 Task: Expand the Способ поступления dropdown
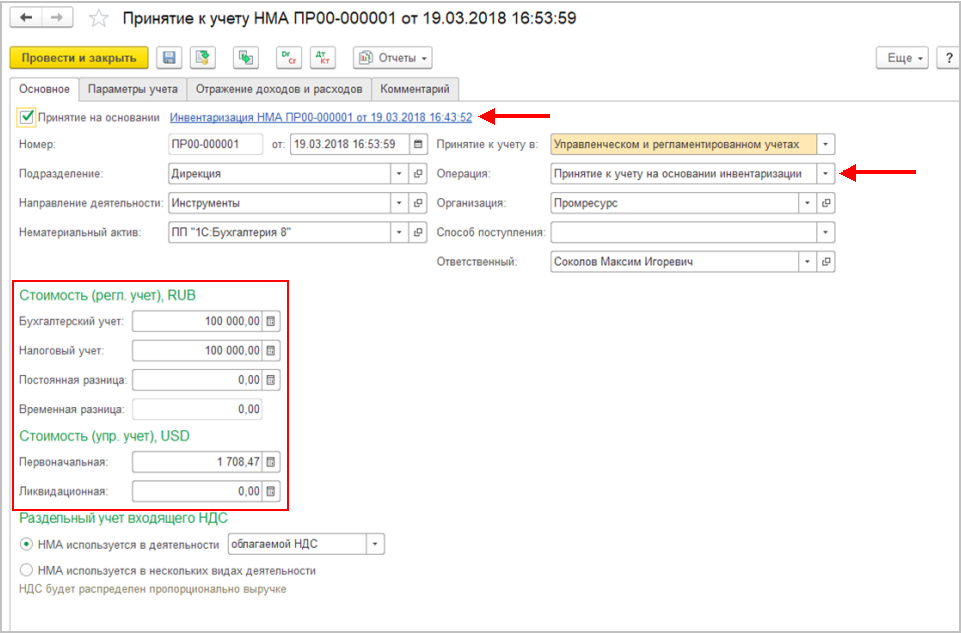826,232
